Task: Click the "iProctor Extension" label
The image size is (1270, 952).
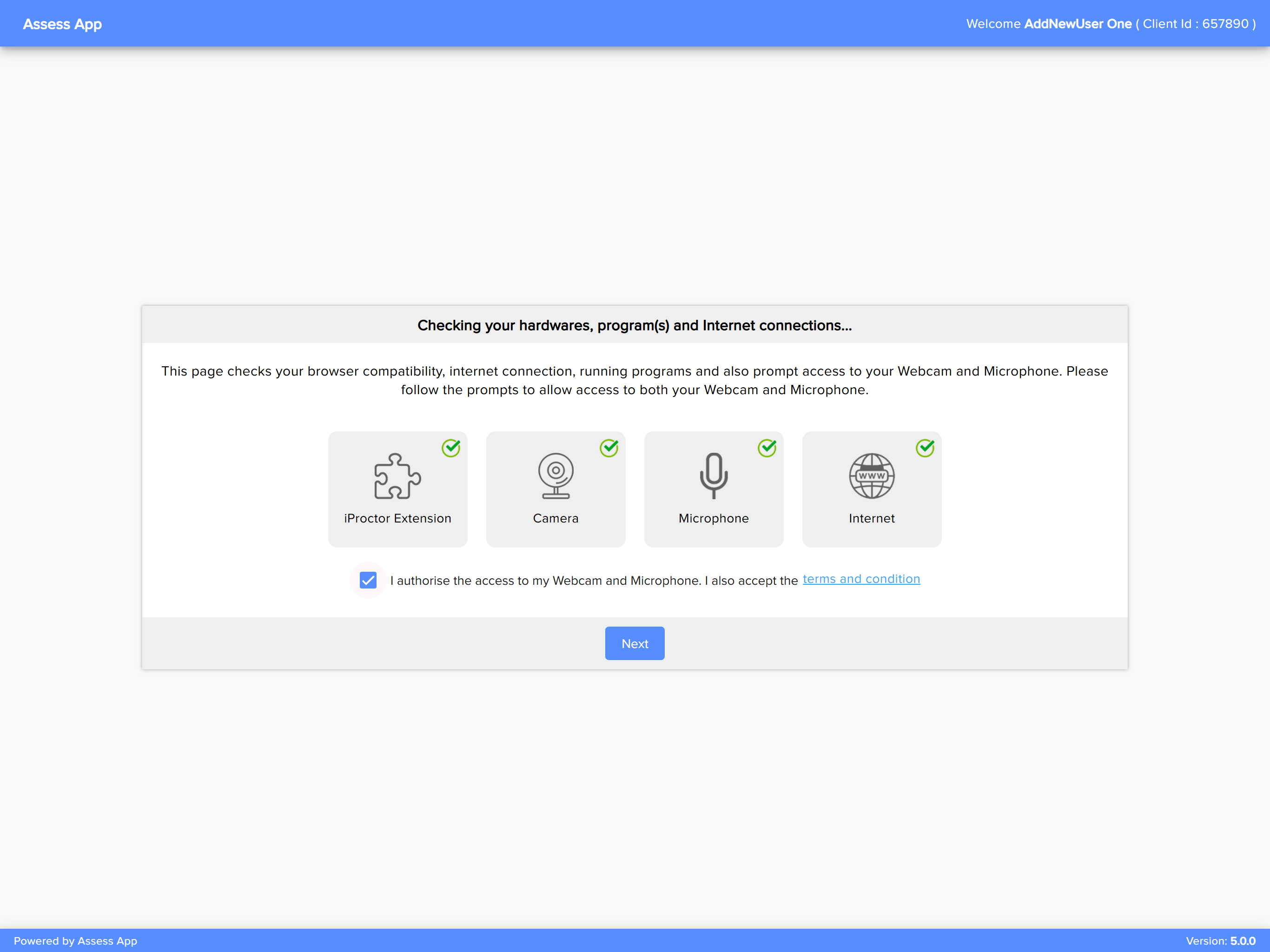Action: coord(397,518)
